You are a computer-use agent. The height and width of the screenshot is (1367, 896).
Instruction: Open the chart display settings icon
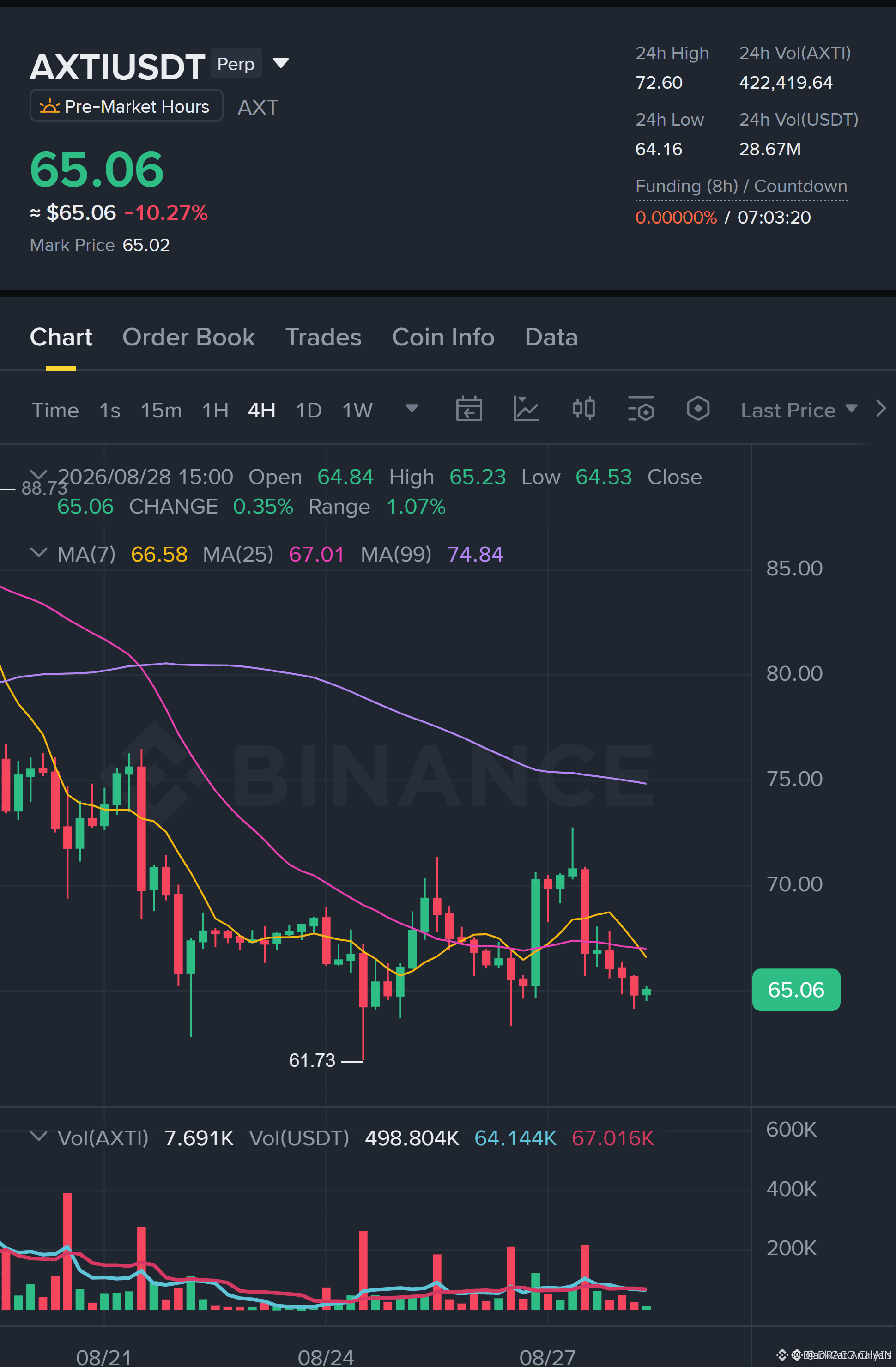click(x=641, y=409)
